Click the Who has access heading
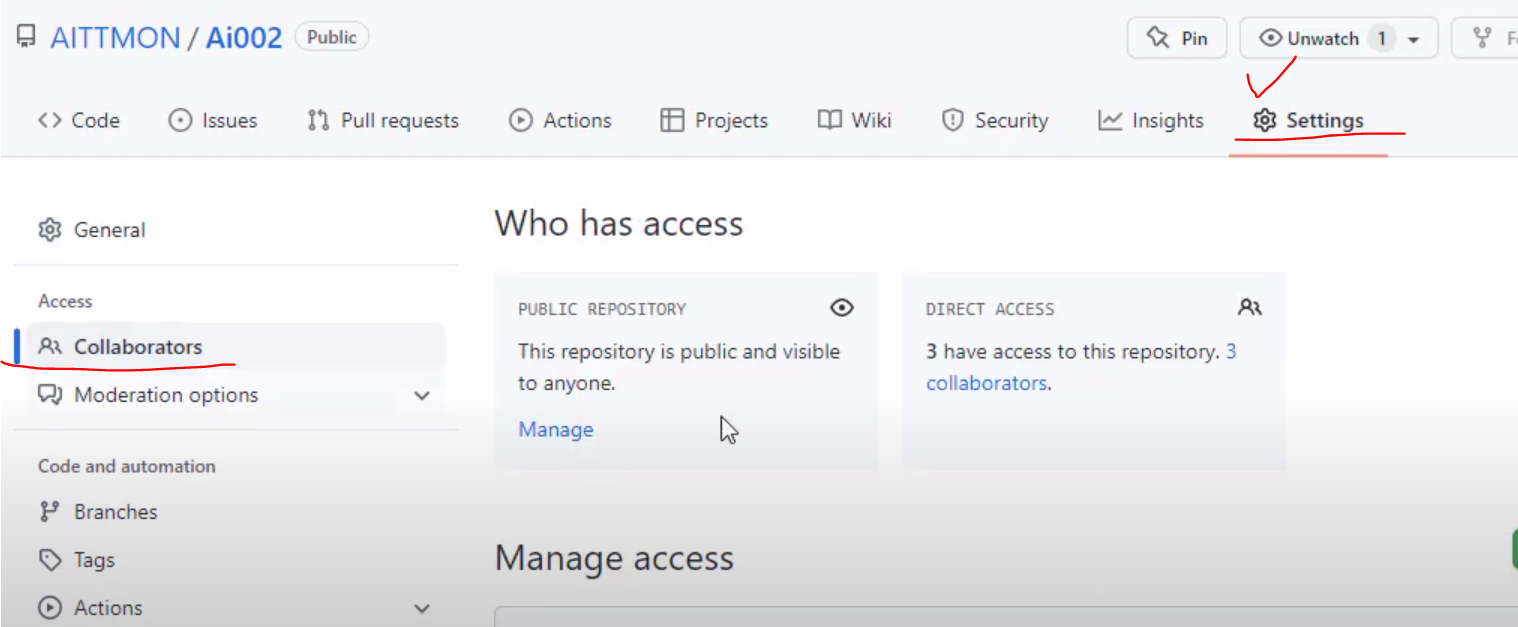The width and height of the screenshot is (1518, 627). coord(619,223)
